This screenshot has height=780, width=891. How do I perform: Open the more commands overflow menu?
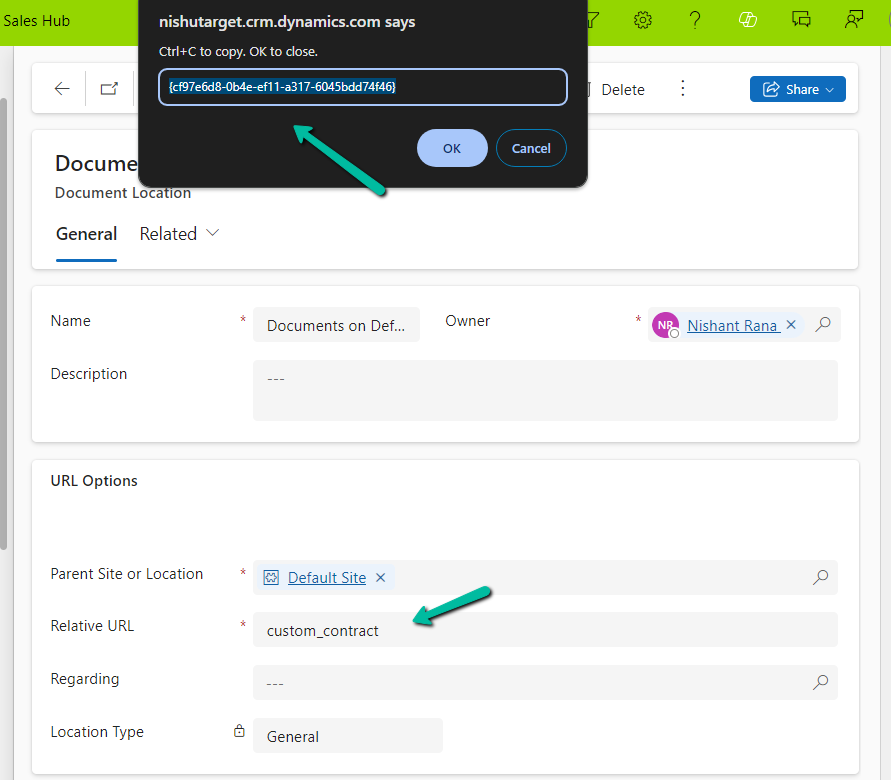[683, 89]
